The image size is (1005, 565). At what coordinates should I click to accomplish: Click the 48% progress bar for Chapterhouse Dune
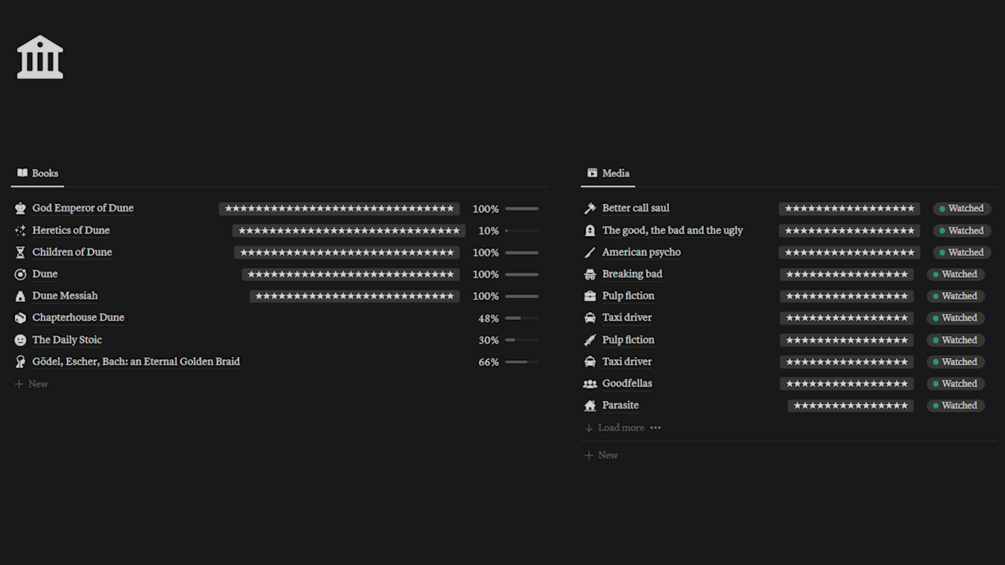(521, 319)
